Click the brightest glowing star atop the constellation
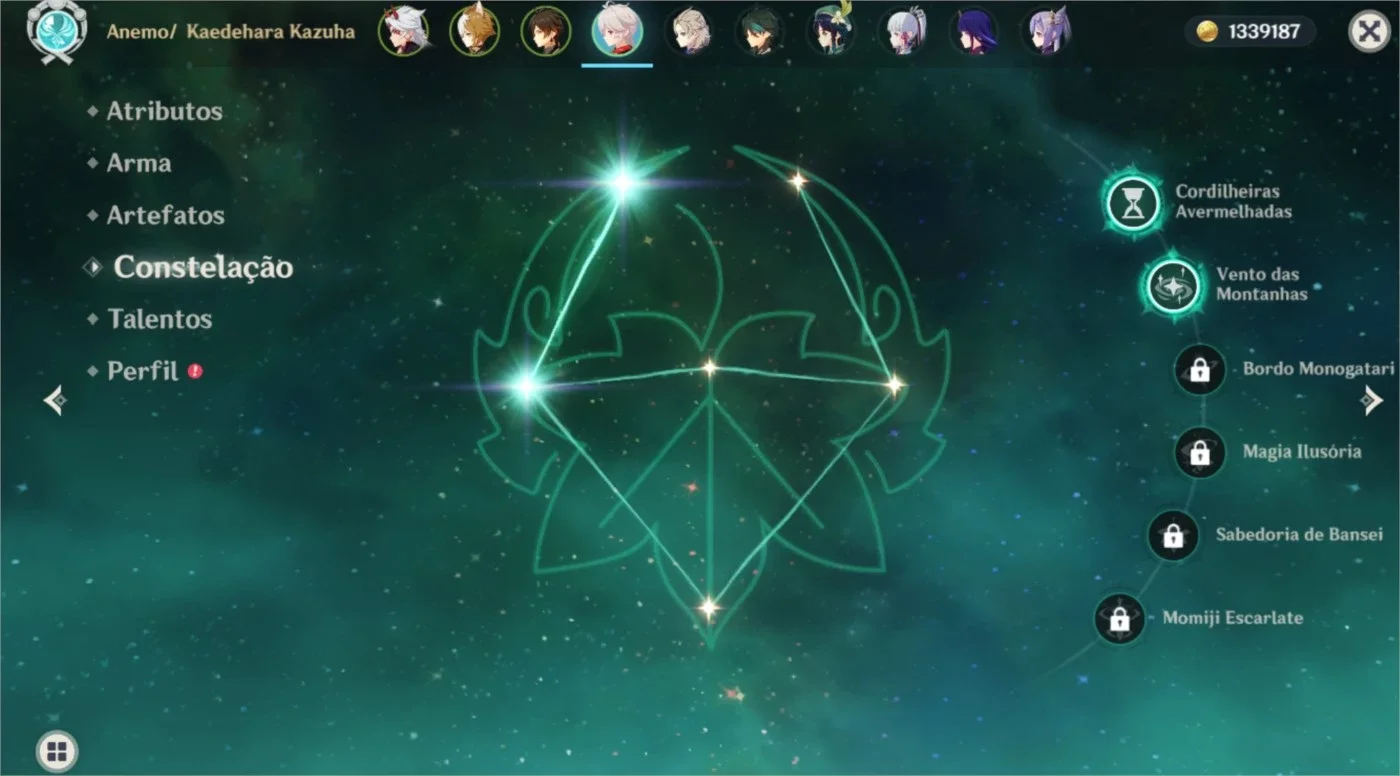The width and height of the screenshot is (1400, 776). click(623, 182)
